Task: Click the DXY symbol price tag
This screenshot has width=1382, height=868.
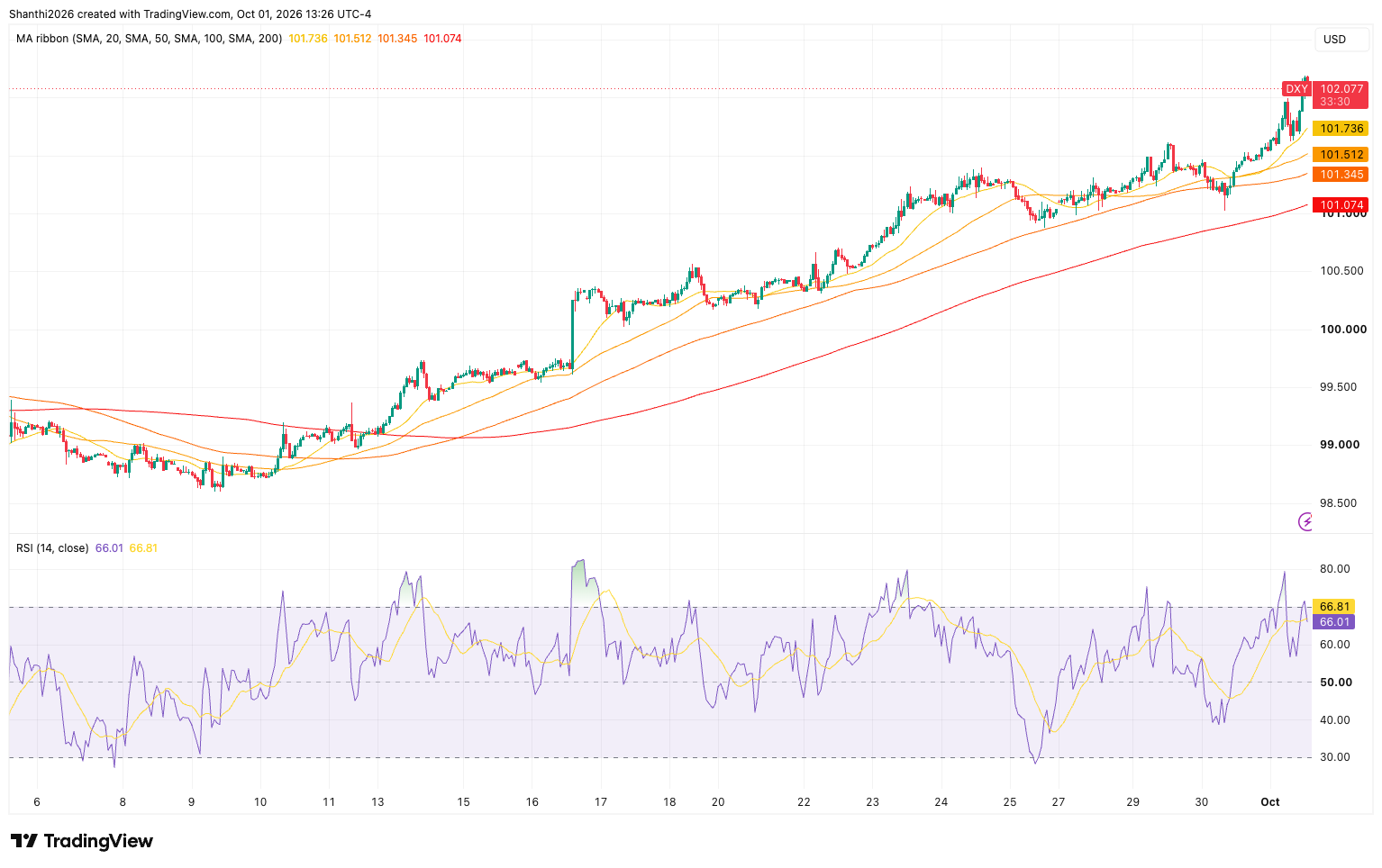Action: (x=1296, y=89)
